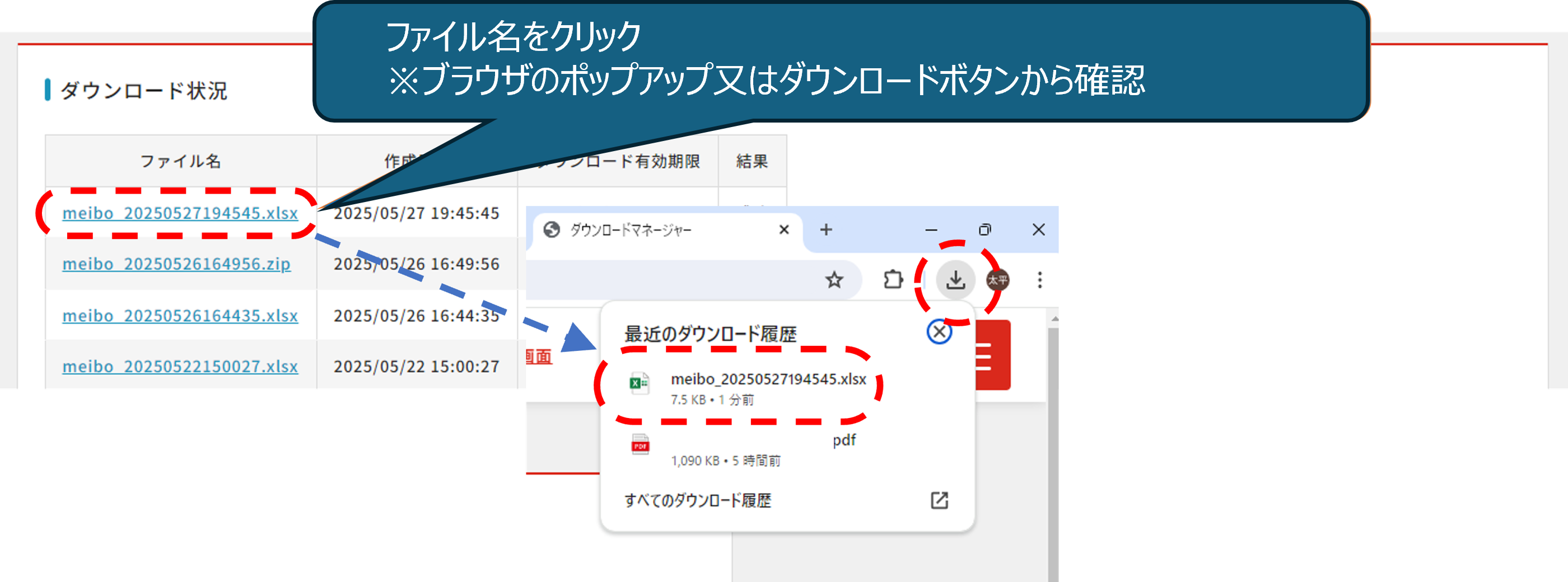Download the meibo_20250526164956.zip file link

[x=176, y=265]
